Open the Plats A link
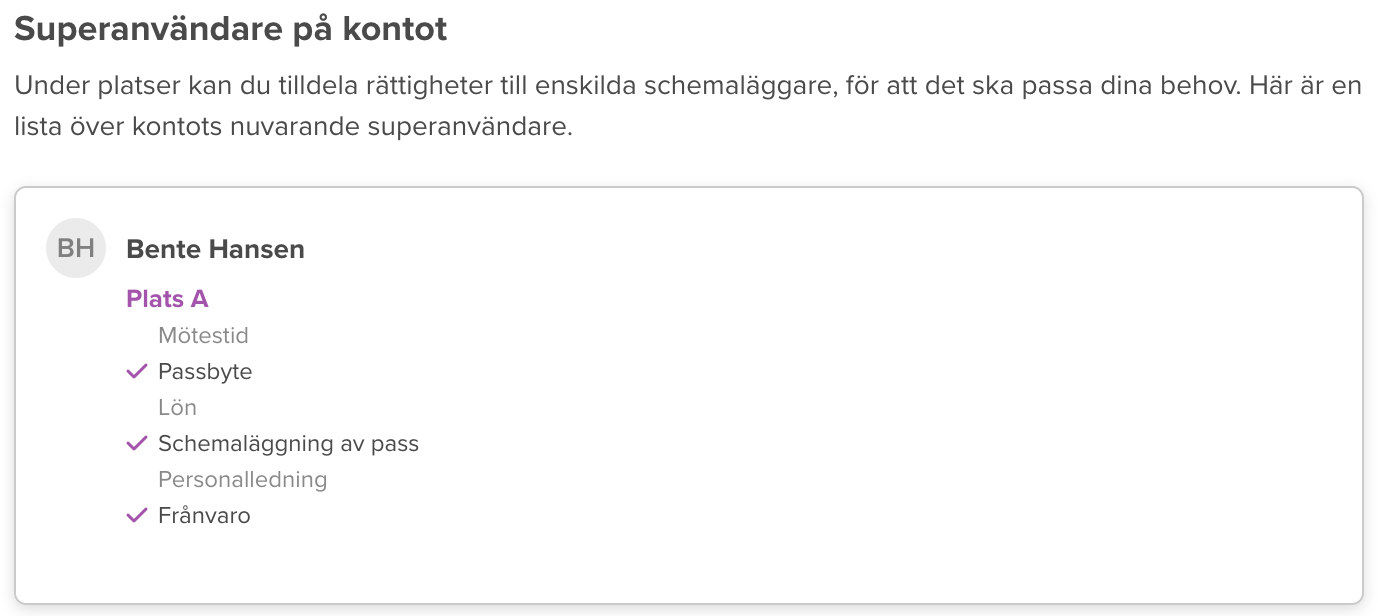This screenshot has height=616, width=1378. (167, 299)
